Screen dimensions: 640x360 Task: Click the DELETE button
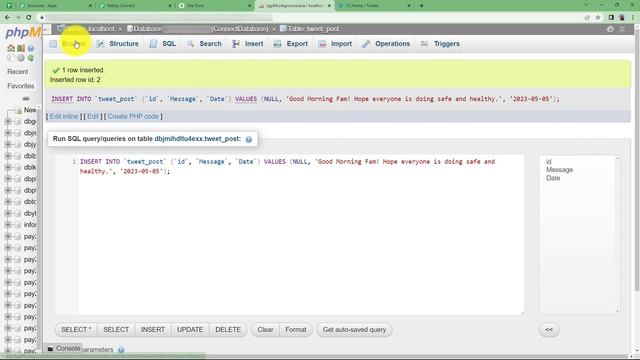click(x=228, y=330)
